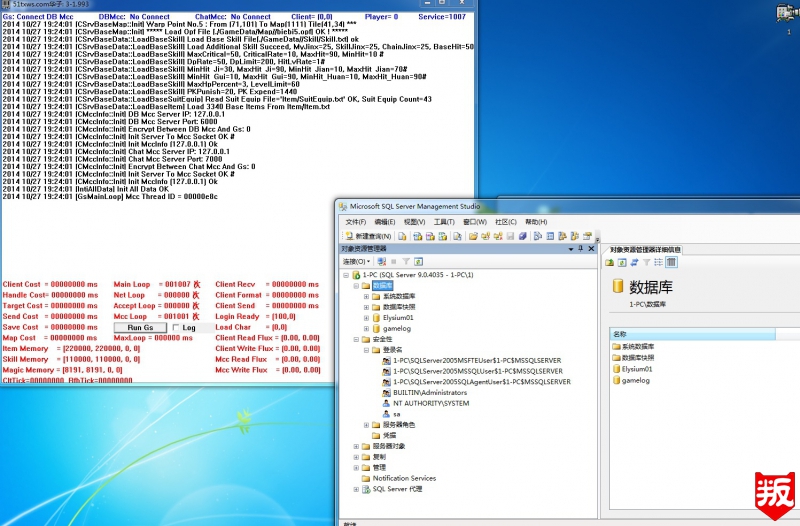Open the 编辑(E) menu
The width and height of the screenshot is (800, 526).
tap(385, 222)
